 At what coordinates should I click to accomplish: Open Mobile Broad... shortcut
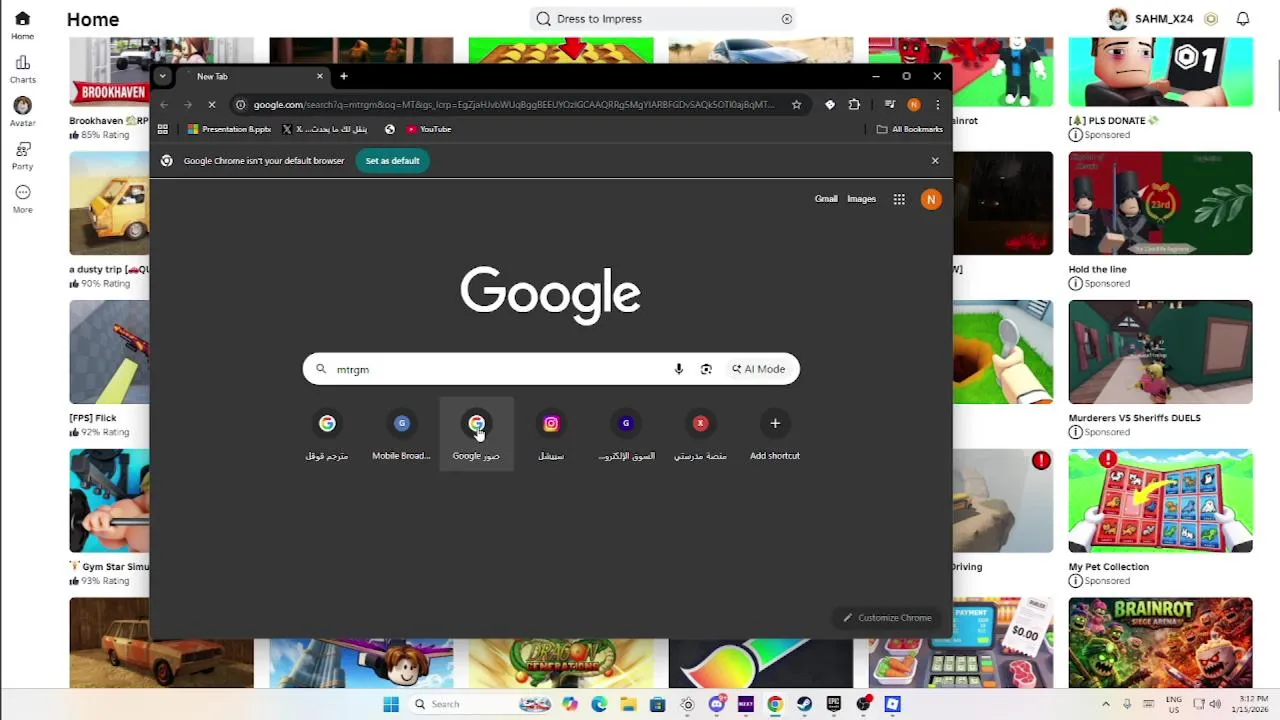pyautogui.click(x=401, y=435)
